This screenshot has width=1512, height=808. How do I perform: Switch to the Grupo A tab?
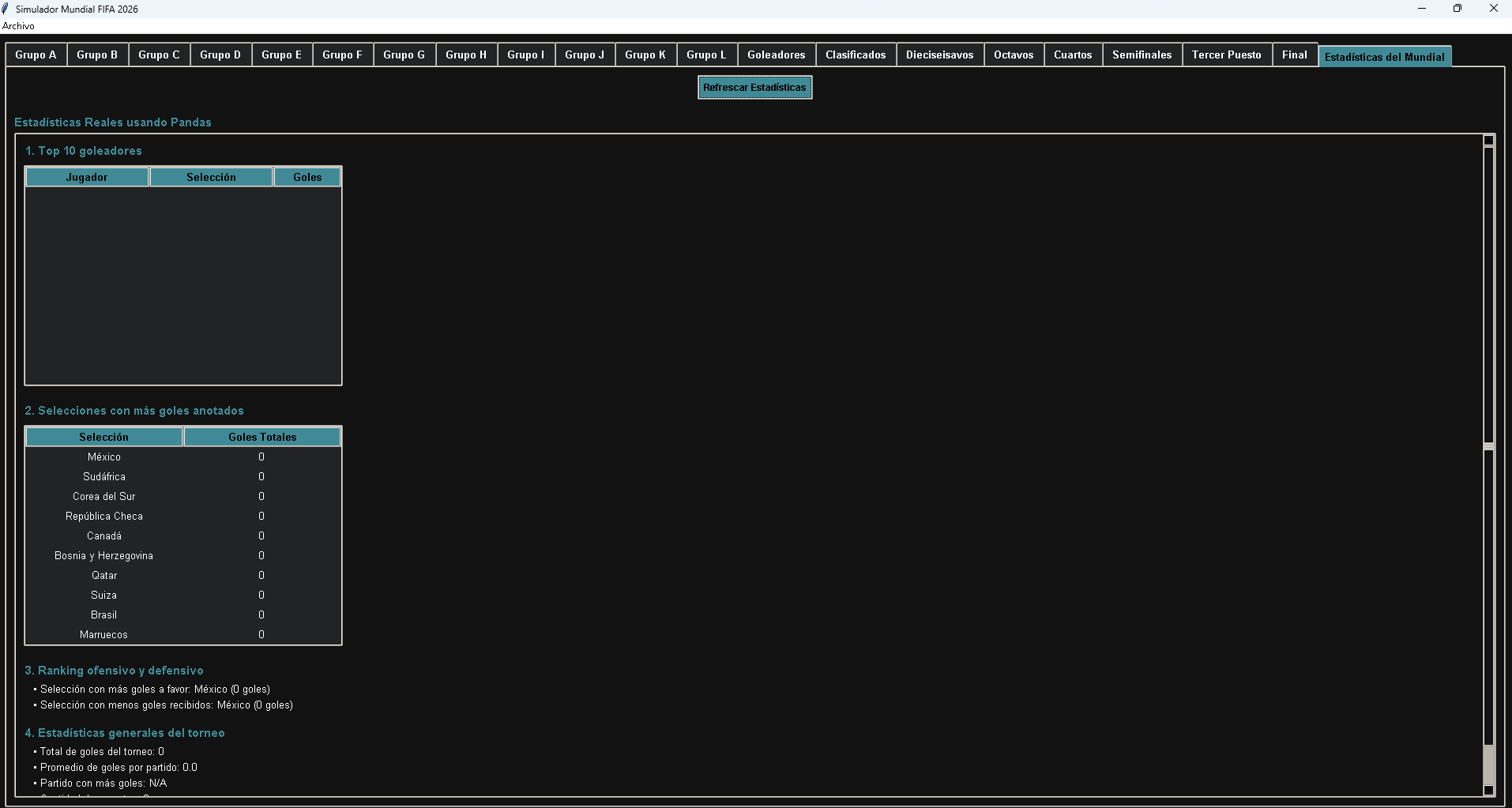click(x=36, y=54)
